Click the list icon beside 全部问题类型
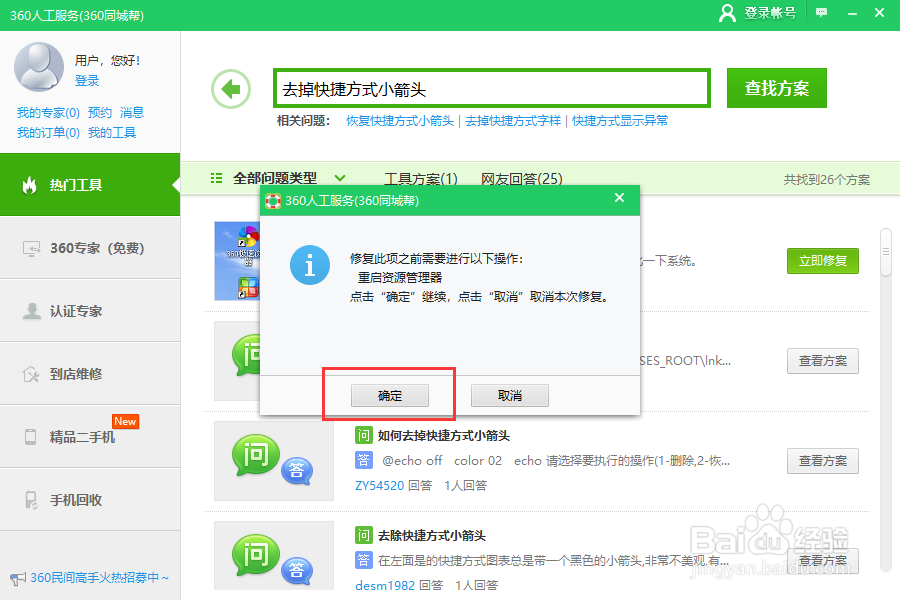Viewport: 900px width, 600px height. [x=216, y=176]
